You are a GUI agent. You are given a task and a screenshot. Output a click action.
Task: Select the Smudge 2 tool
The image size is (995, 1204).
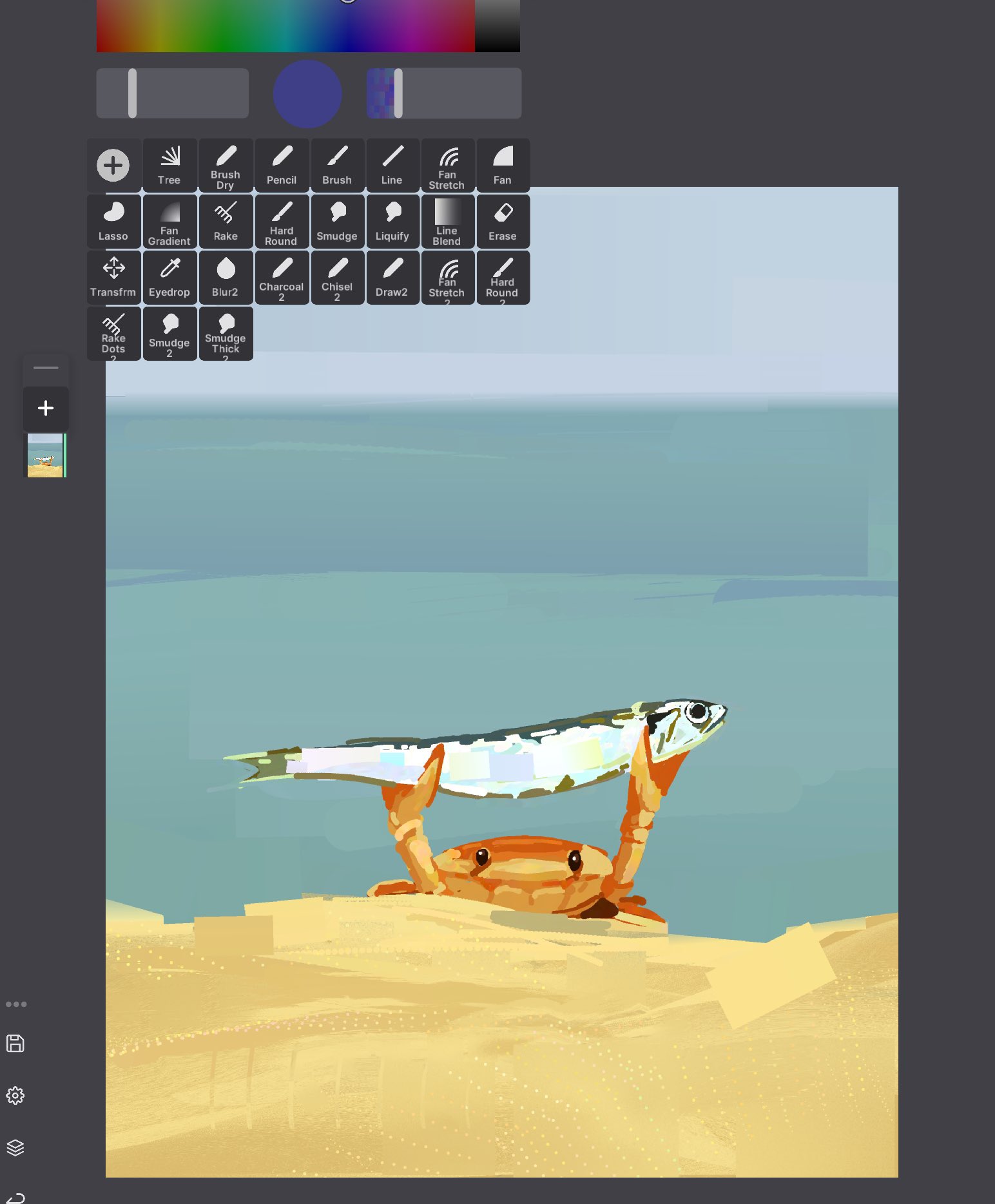(169, 333)
